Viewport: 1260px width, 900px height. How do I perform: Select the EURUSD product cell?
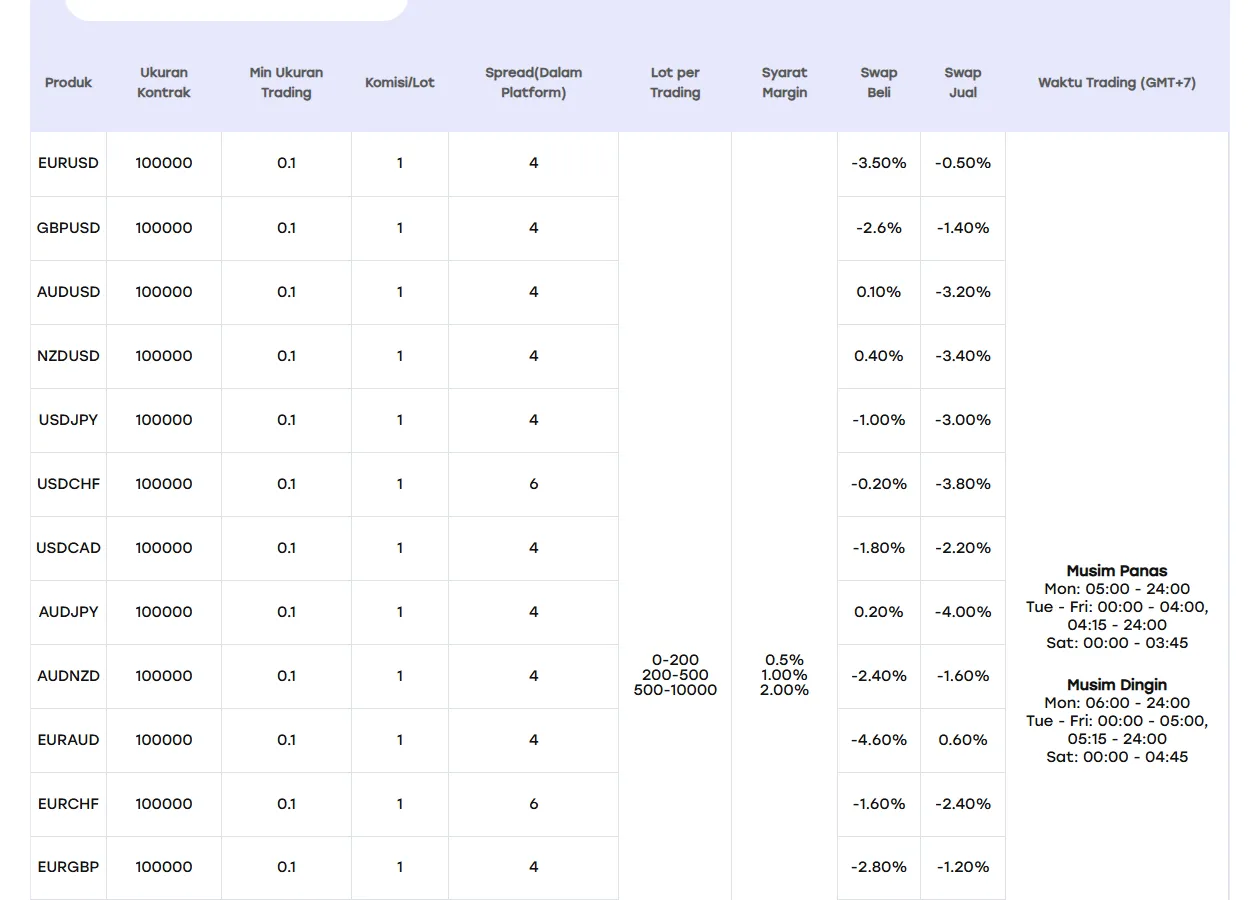[x=68, y=163]
